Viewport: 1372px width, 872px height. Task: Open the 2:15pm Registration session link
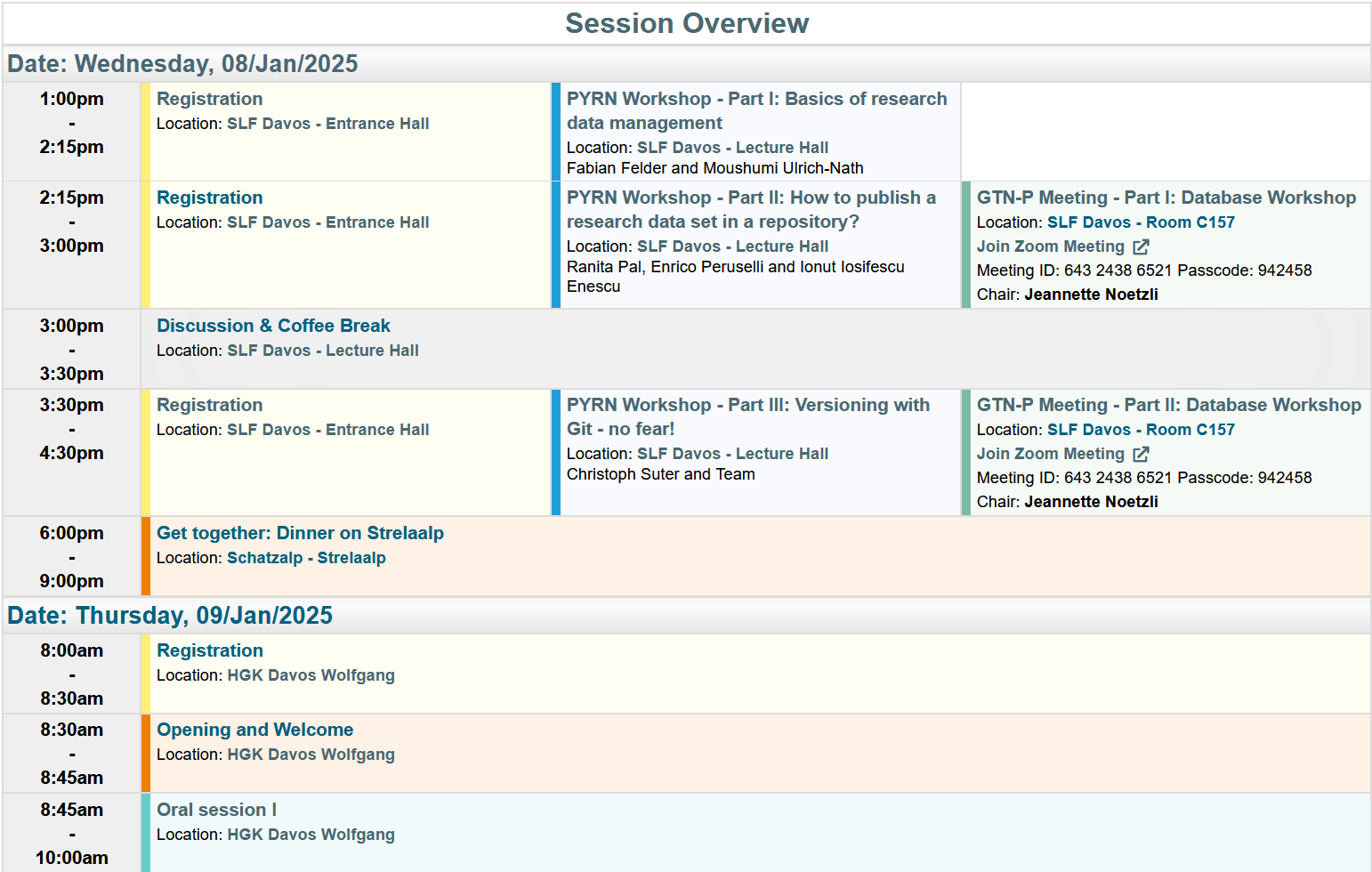209,198
